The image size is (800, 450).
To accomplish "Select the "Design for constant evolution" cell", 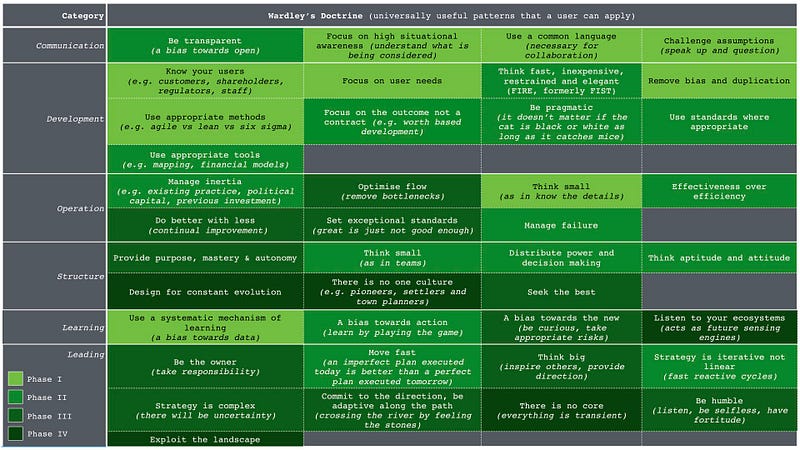I will pyautogui.click(x=204, y=292).
